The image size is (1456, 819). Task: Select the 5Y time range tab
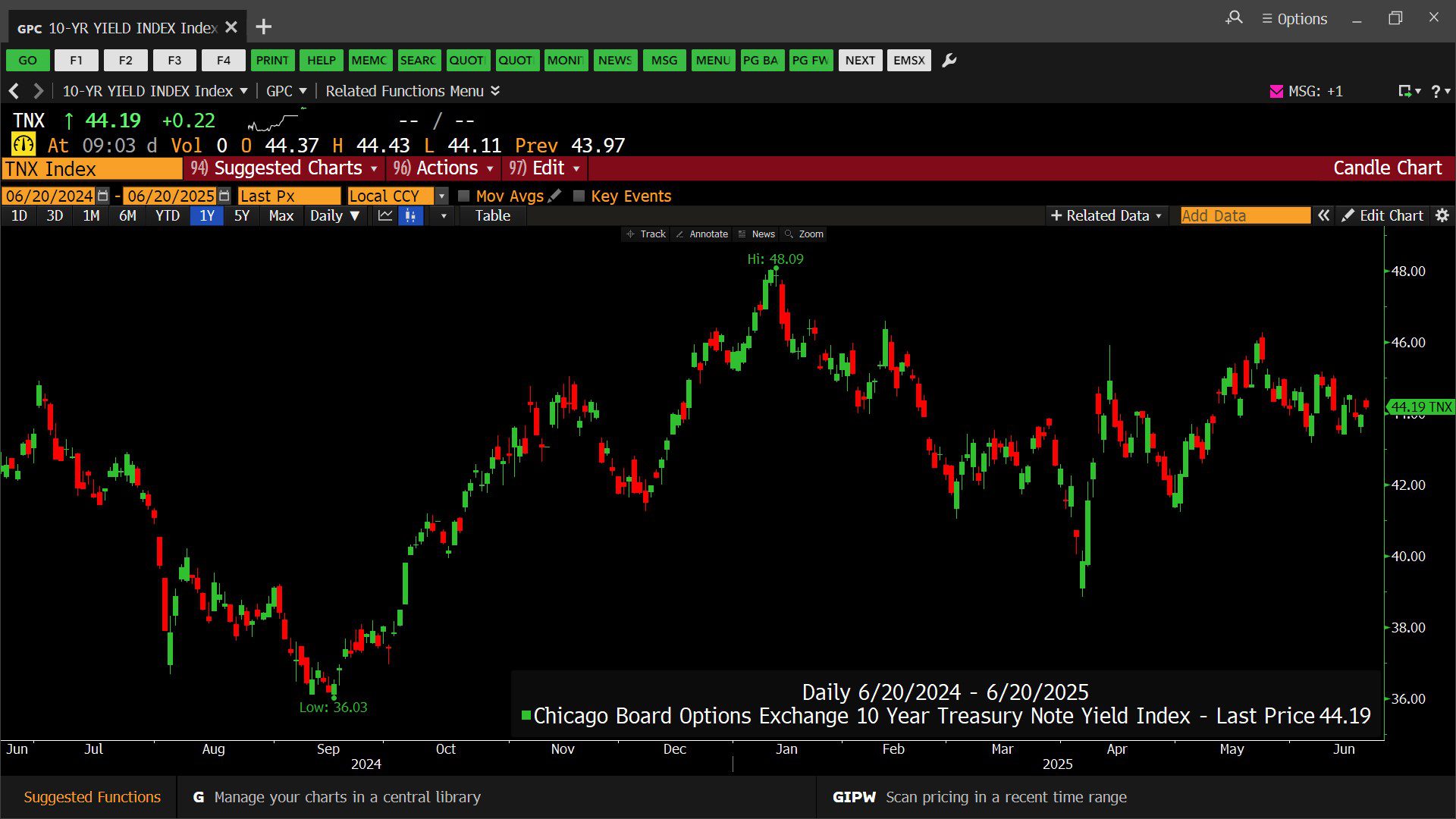(242, 215)
